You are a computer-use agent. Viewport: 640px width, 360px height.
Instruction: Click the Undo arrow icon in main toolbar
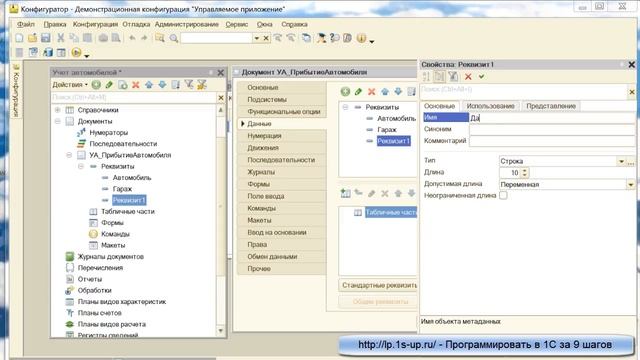(x=132, y=38)
